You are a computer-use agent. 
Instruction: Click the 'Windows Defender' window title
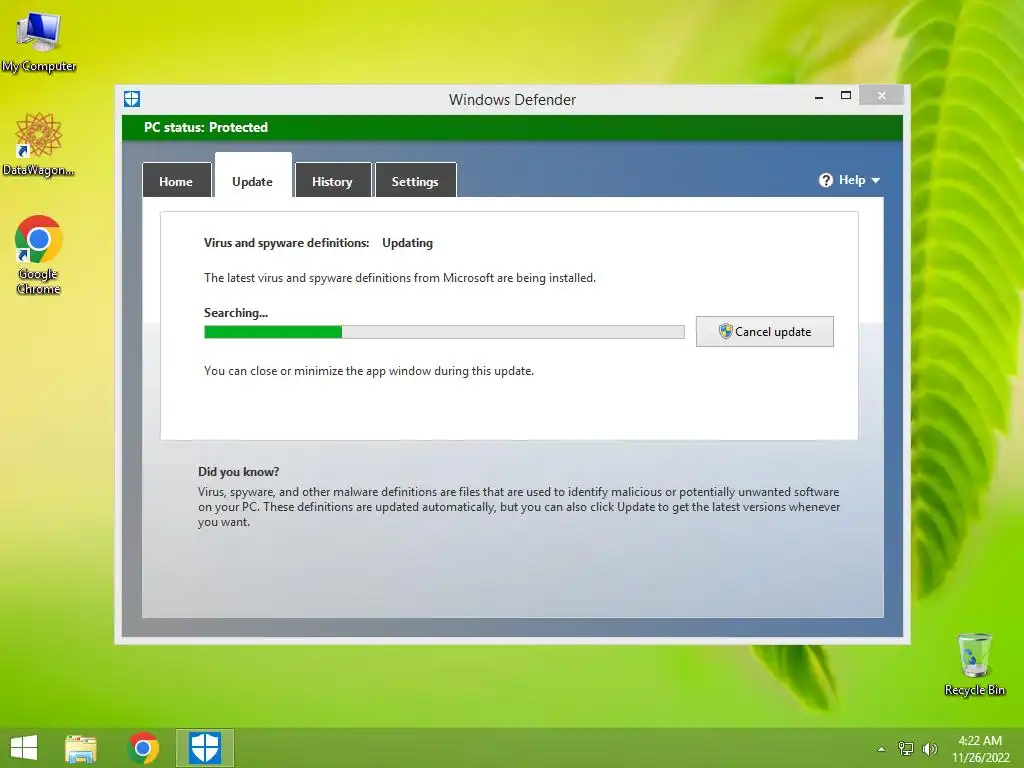point(512,100)
